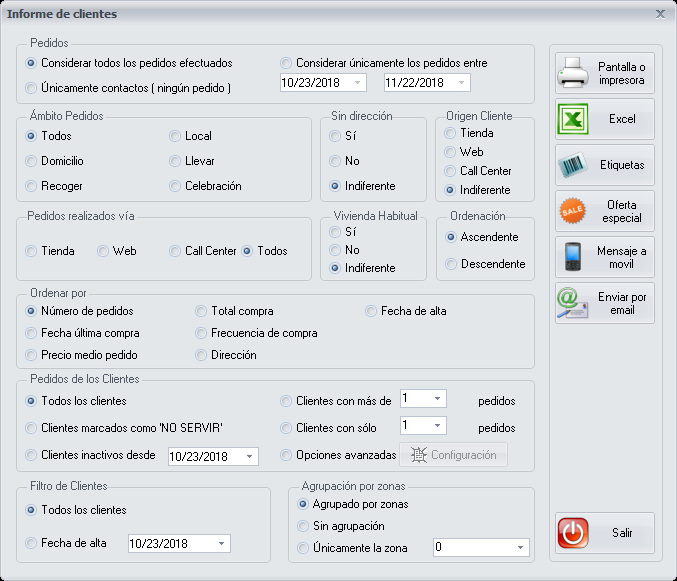Image resolution: width=677 pixels, height=581 pixels.
Task: Click the Configuración gear button
Action: point(453,455)
